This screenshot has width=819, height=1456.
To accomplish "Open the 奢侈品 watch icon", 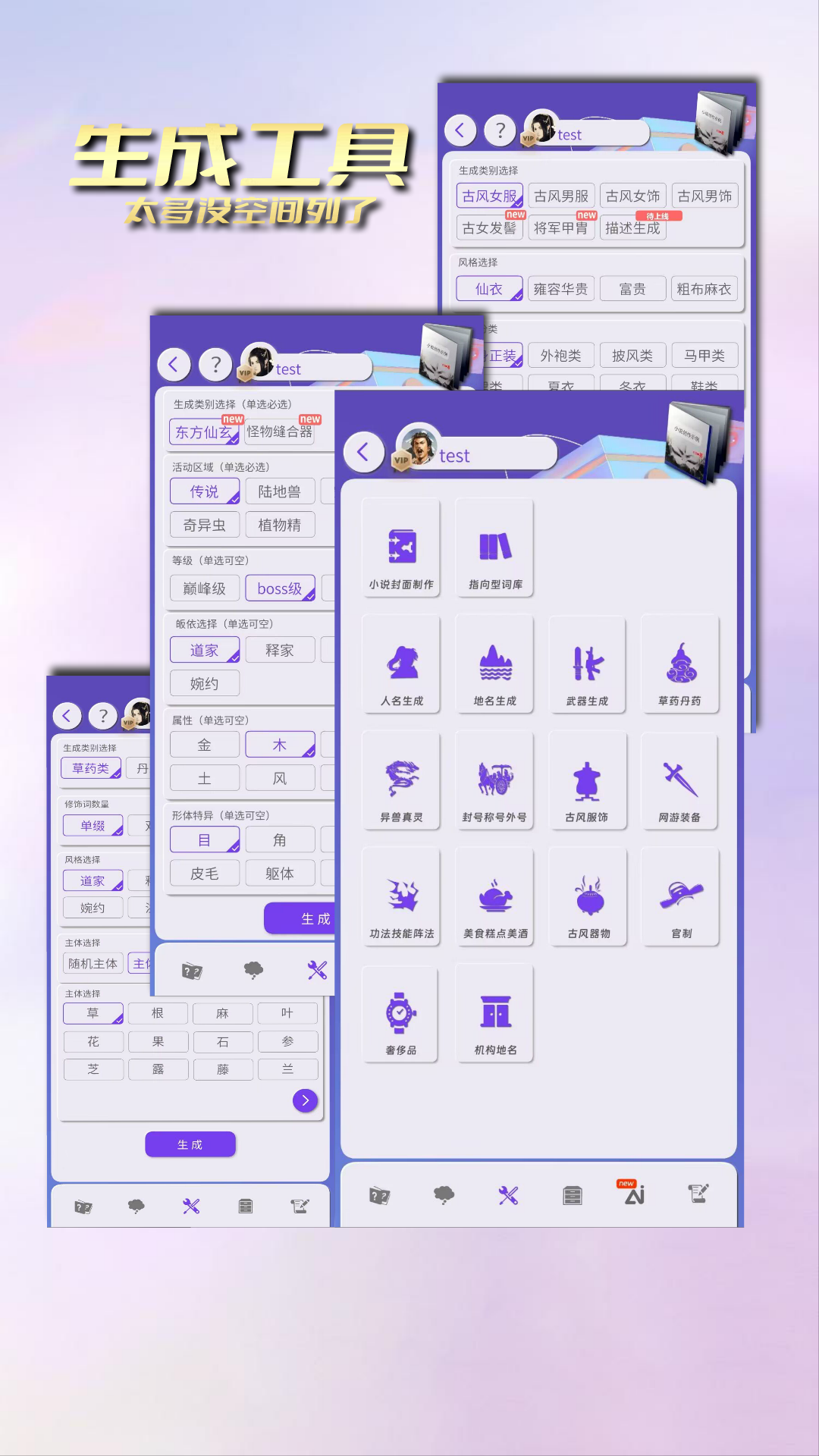I will (x=401, y=1014).
